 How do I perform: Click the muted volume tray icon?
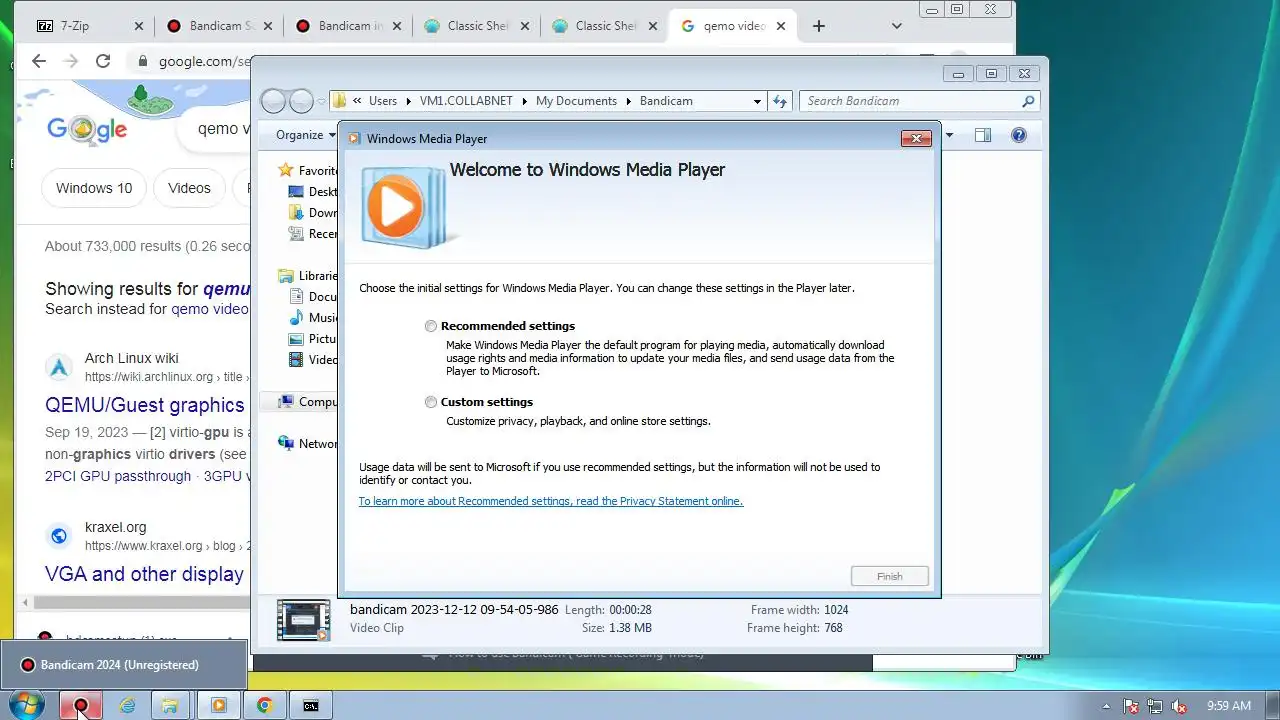[x=1179, y=706]
